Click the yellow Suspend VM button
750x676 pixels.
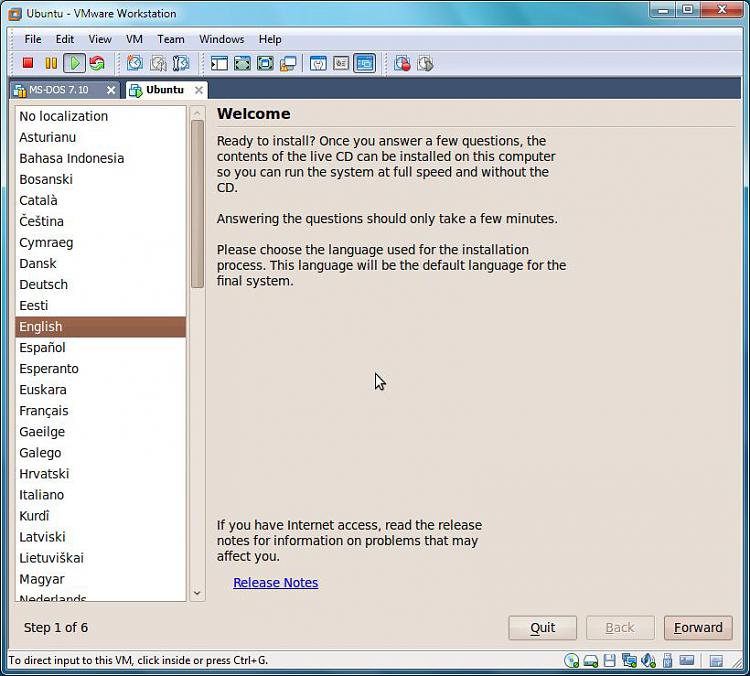pyautogui.click(x=51, y=63)
